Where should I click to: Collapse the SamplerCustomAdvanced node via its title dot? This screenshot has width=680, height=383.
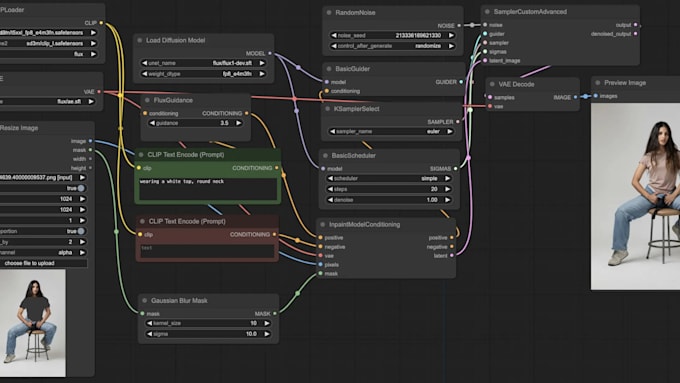(x=487, y=12)
